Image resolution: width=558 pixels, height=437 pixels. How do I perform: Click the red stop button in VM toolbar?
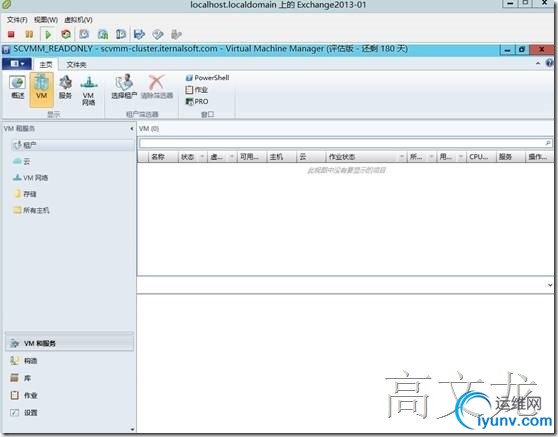pyautogui.click(x=11, y=34)
